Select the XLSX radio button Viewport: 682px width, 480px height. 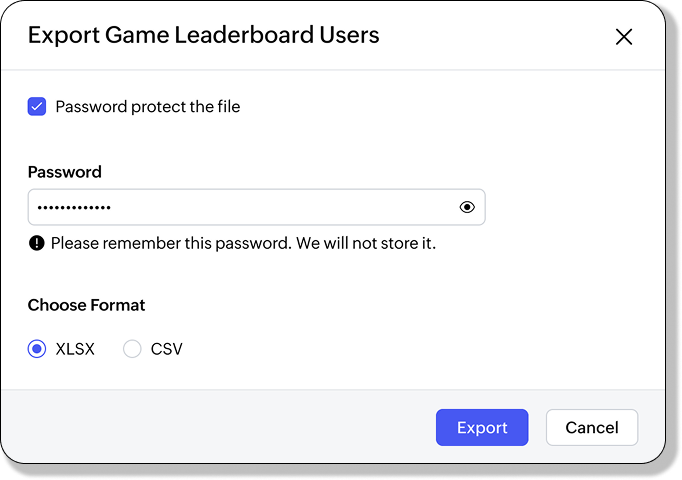pos(37,349)
